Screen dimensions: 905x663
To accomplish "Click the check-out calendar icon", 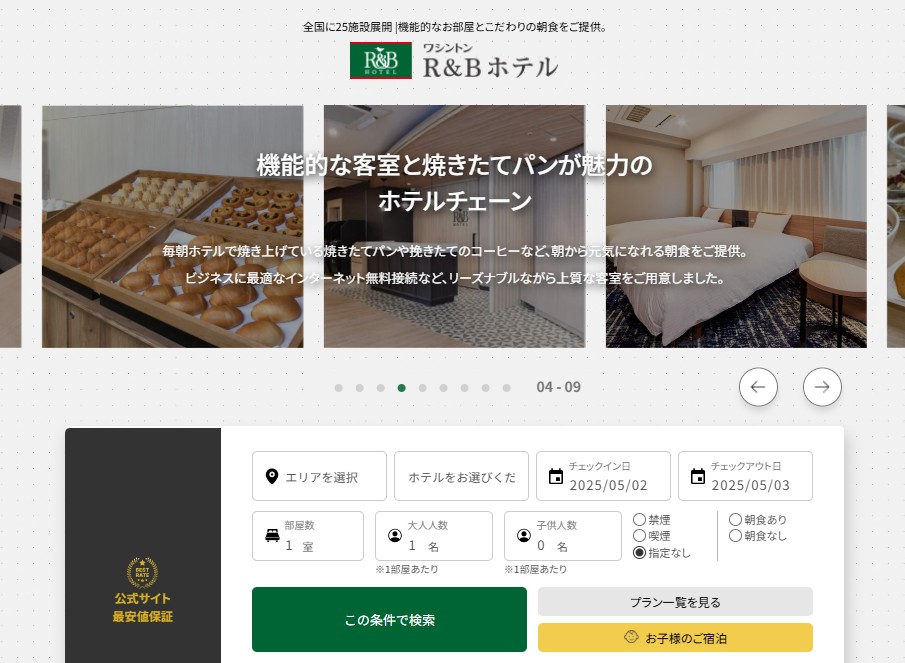I will pyautogui.click(x=698, y=476).
